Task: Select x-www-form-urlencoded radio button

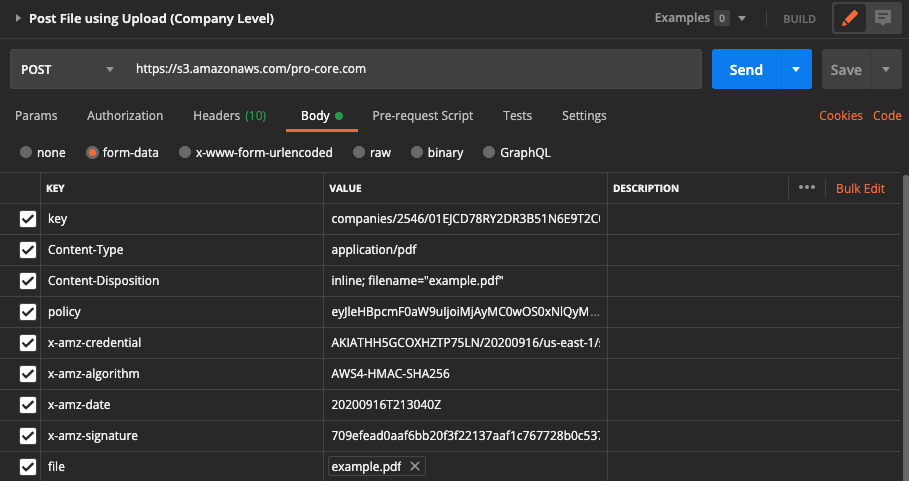Action: coord(184,152)
